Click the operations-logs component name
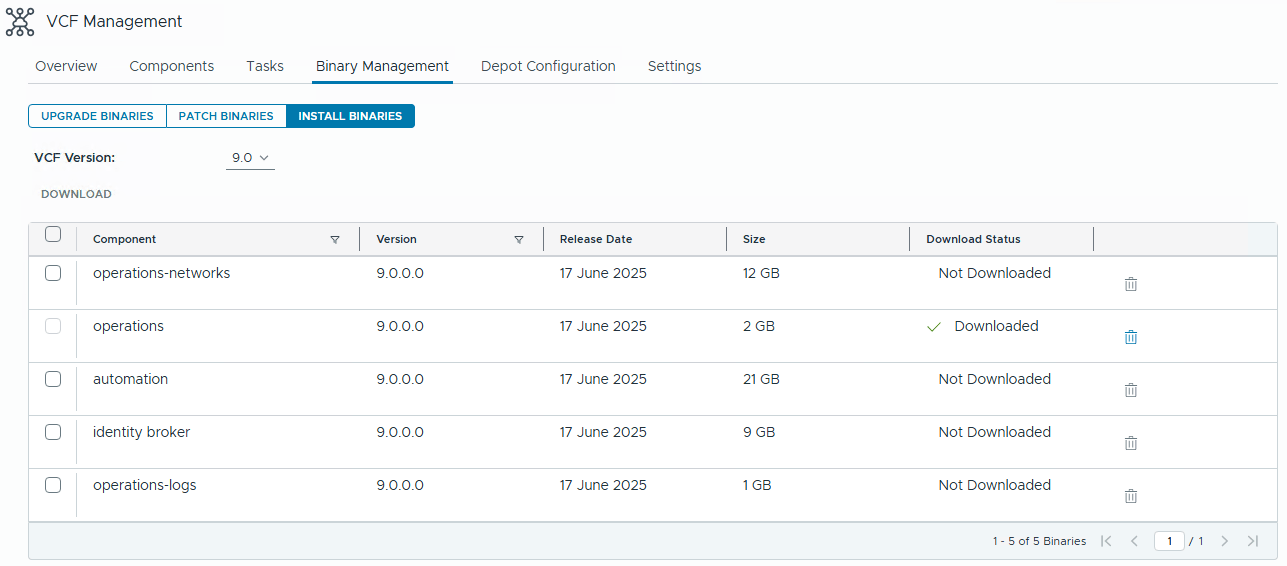 (x=144, y=485)
